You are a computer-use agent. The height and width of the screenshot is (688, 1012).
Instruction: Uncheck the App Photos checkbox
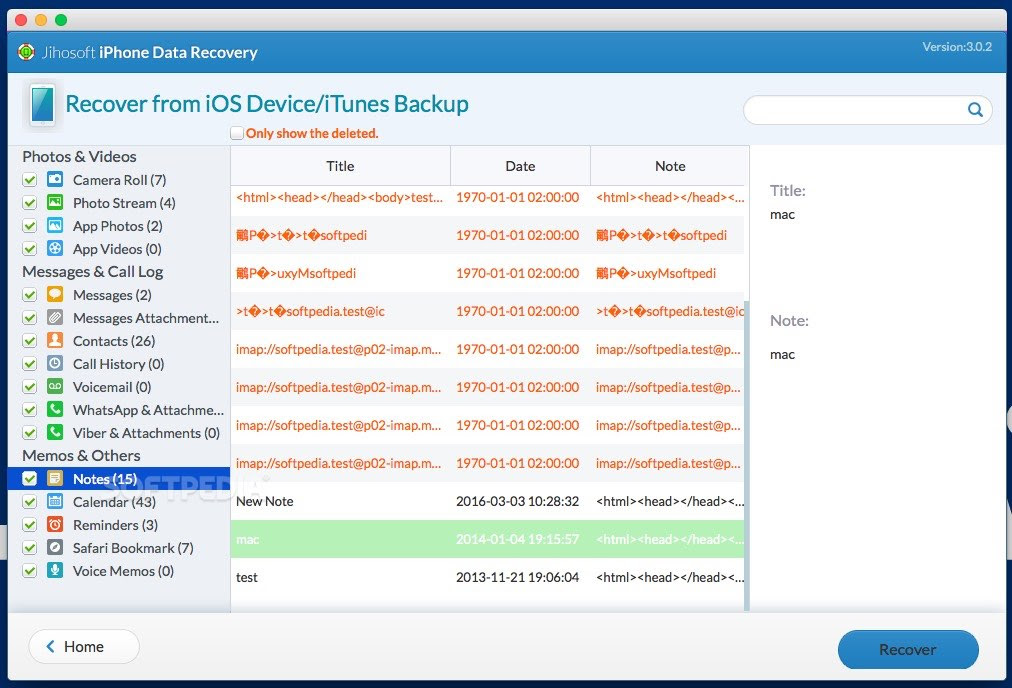pos(30,226)
